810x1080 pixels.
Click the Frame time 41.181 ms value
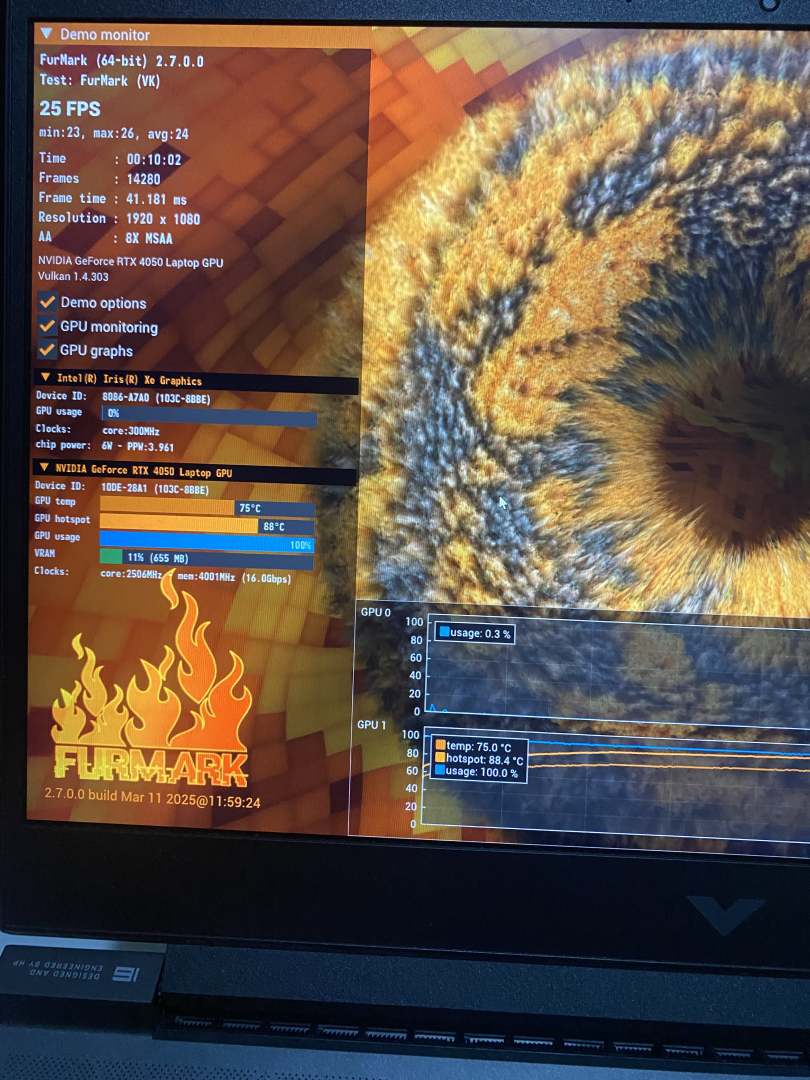coord(156,199)
